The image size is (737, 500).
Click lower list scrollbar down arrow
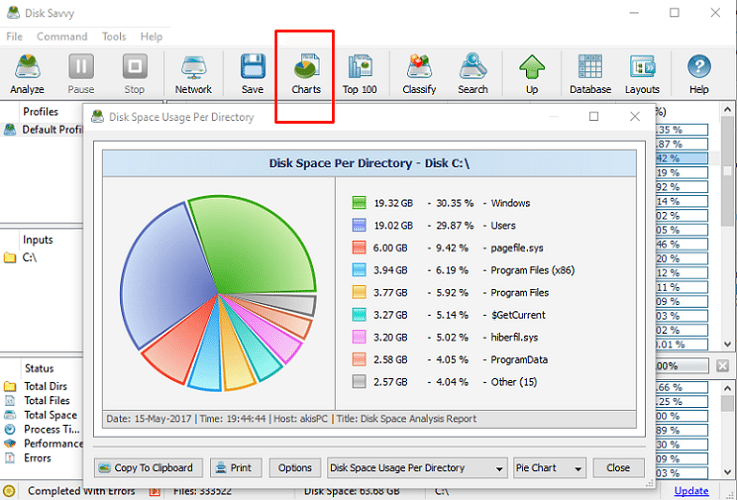pyautogui.click(x=728, y=471)
